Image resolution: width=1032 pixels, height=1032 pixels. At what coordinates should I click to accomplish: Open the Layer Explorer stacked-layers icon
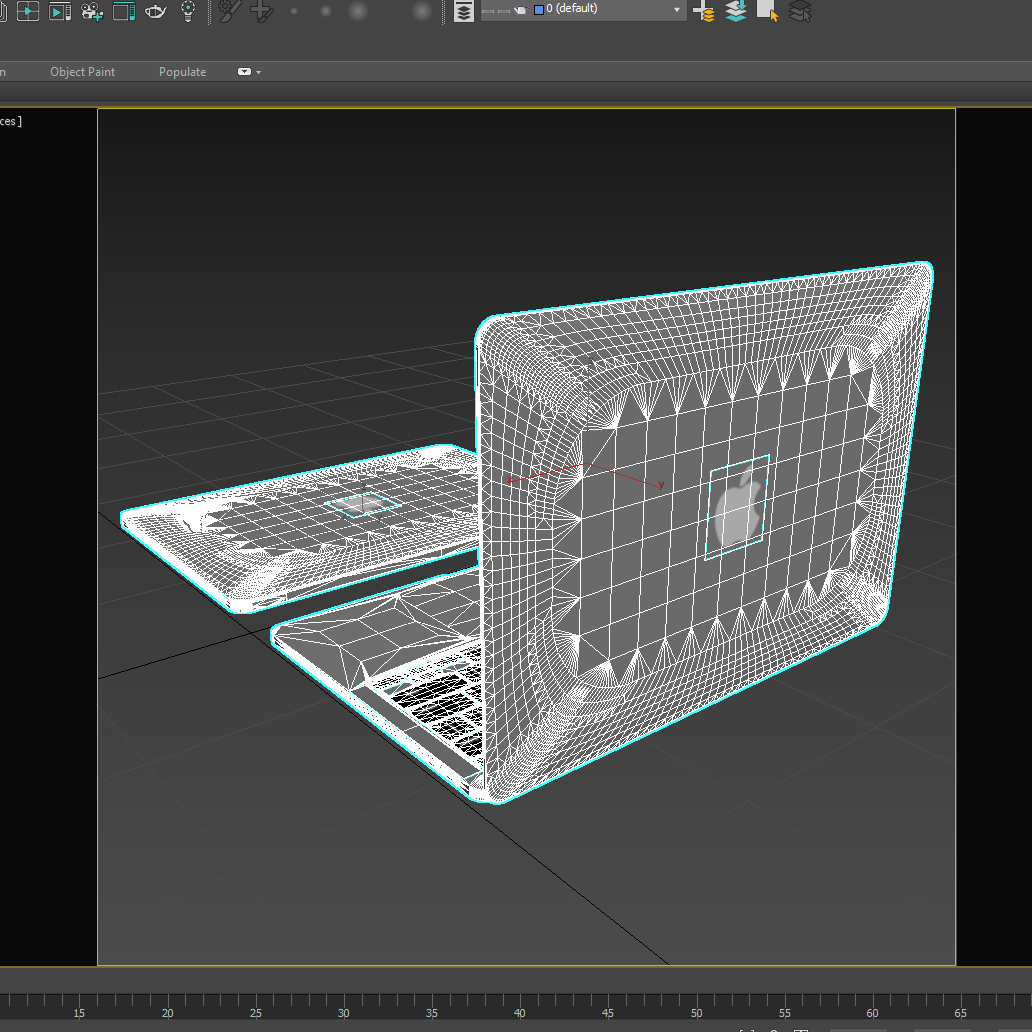pyautogui.click(x=464, y=11)
